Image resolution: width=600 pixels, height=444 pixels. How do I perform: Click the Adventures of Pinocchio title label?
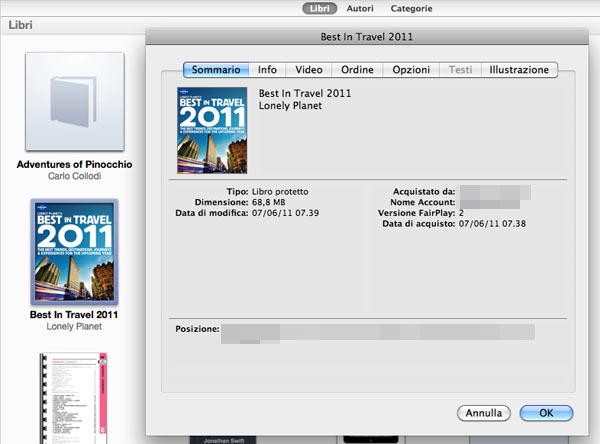point(75,164)
